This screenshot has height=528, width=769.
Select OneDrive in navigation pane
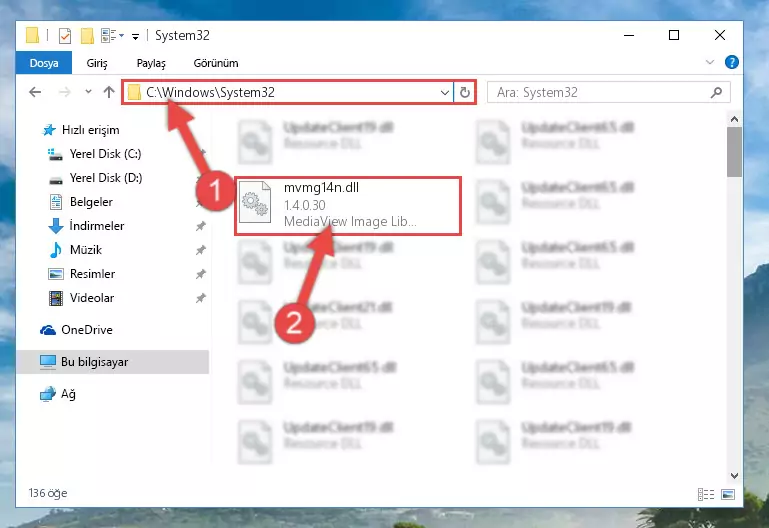coord(77,330)
